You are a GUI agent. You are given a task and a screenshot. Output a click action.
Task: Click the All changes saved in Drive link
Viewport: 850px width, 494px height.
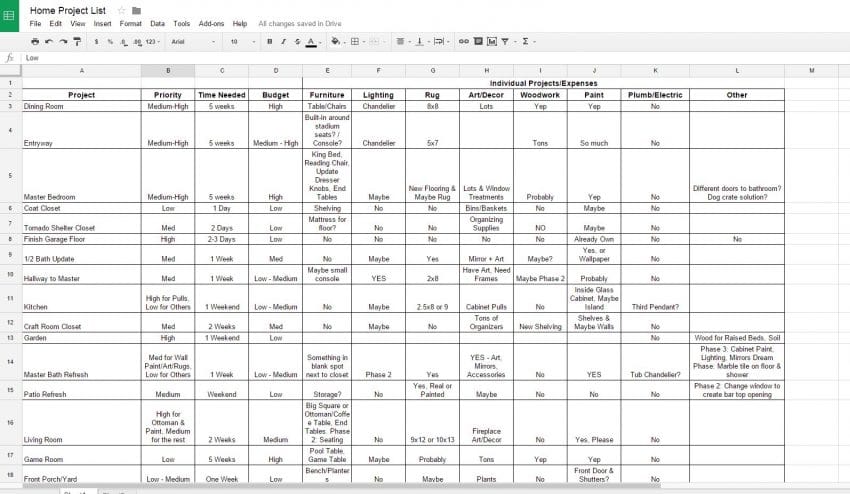(x=300, y=24)
